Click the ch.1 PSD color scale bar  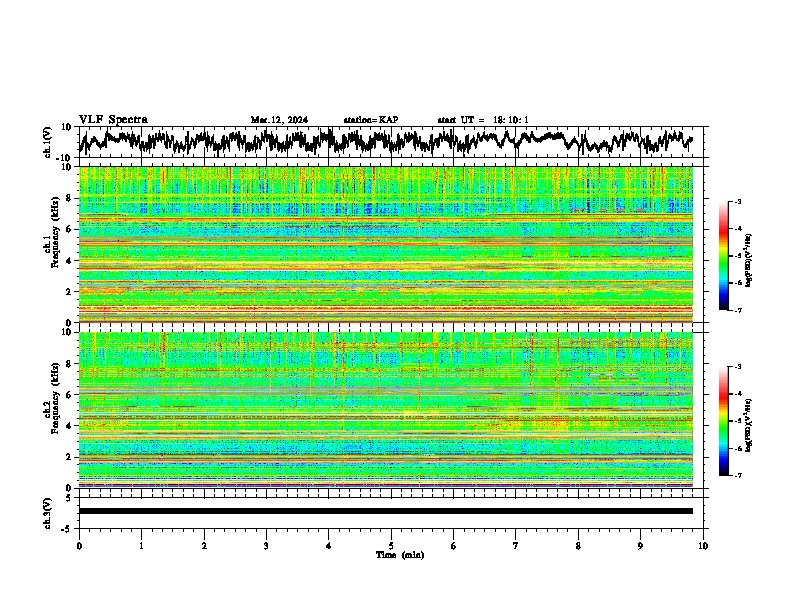coord(724,256)
